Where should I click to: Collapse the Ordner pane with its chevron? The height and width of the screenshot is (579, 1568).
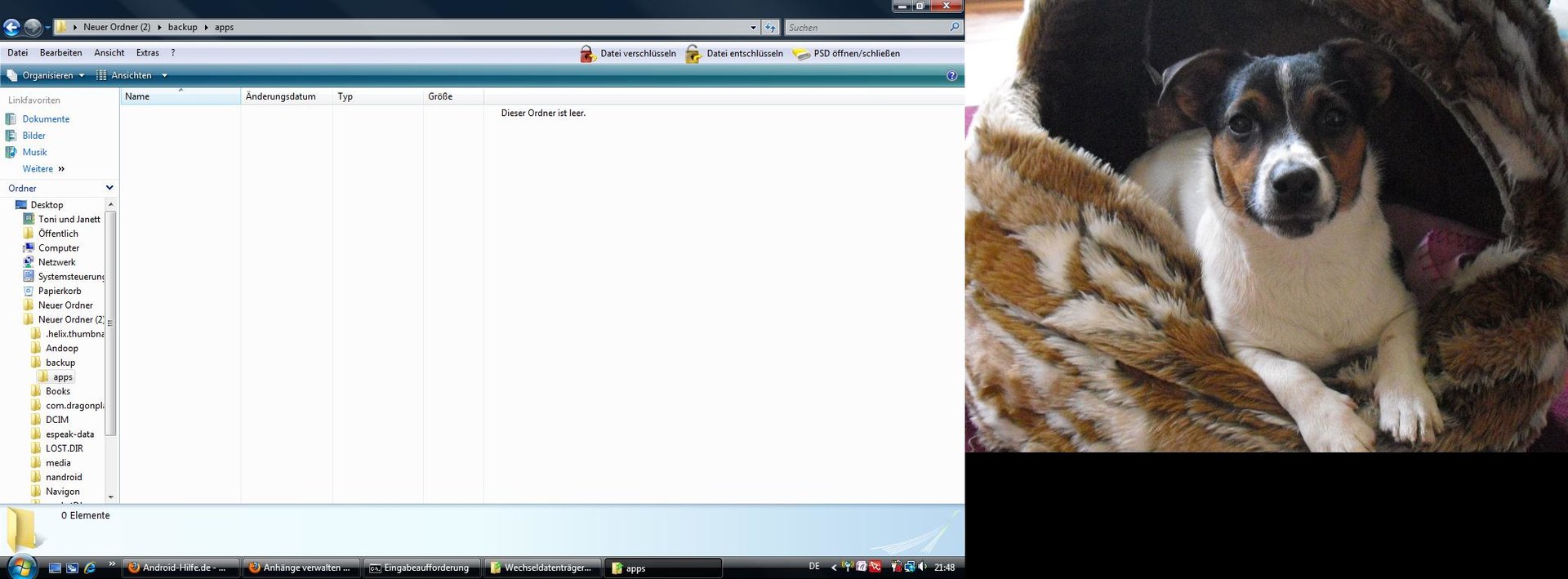click(109, 188)
